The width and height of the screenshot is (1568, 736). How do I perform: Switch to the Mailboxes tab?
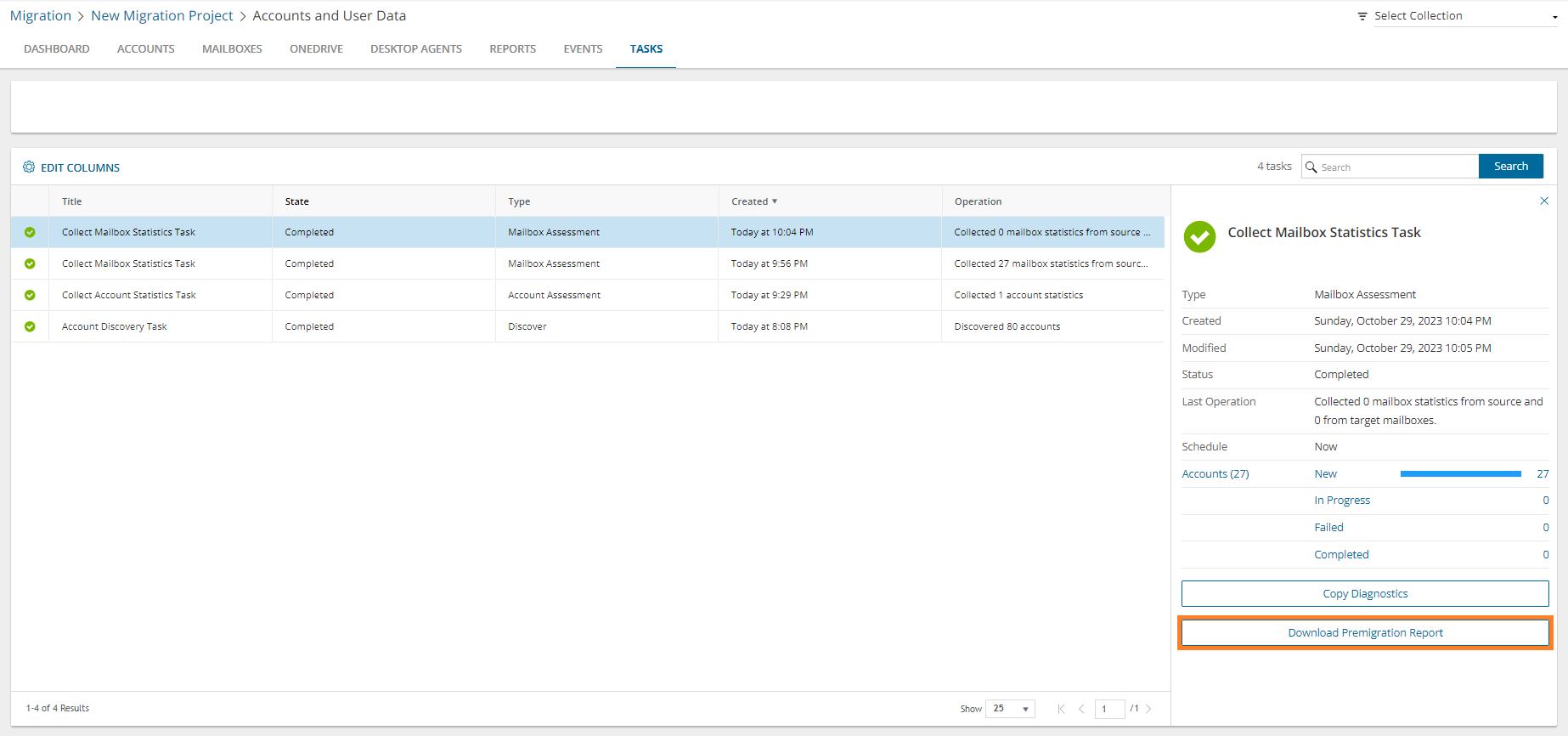click(x=232, y=49)
